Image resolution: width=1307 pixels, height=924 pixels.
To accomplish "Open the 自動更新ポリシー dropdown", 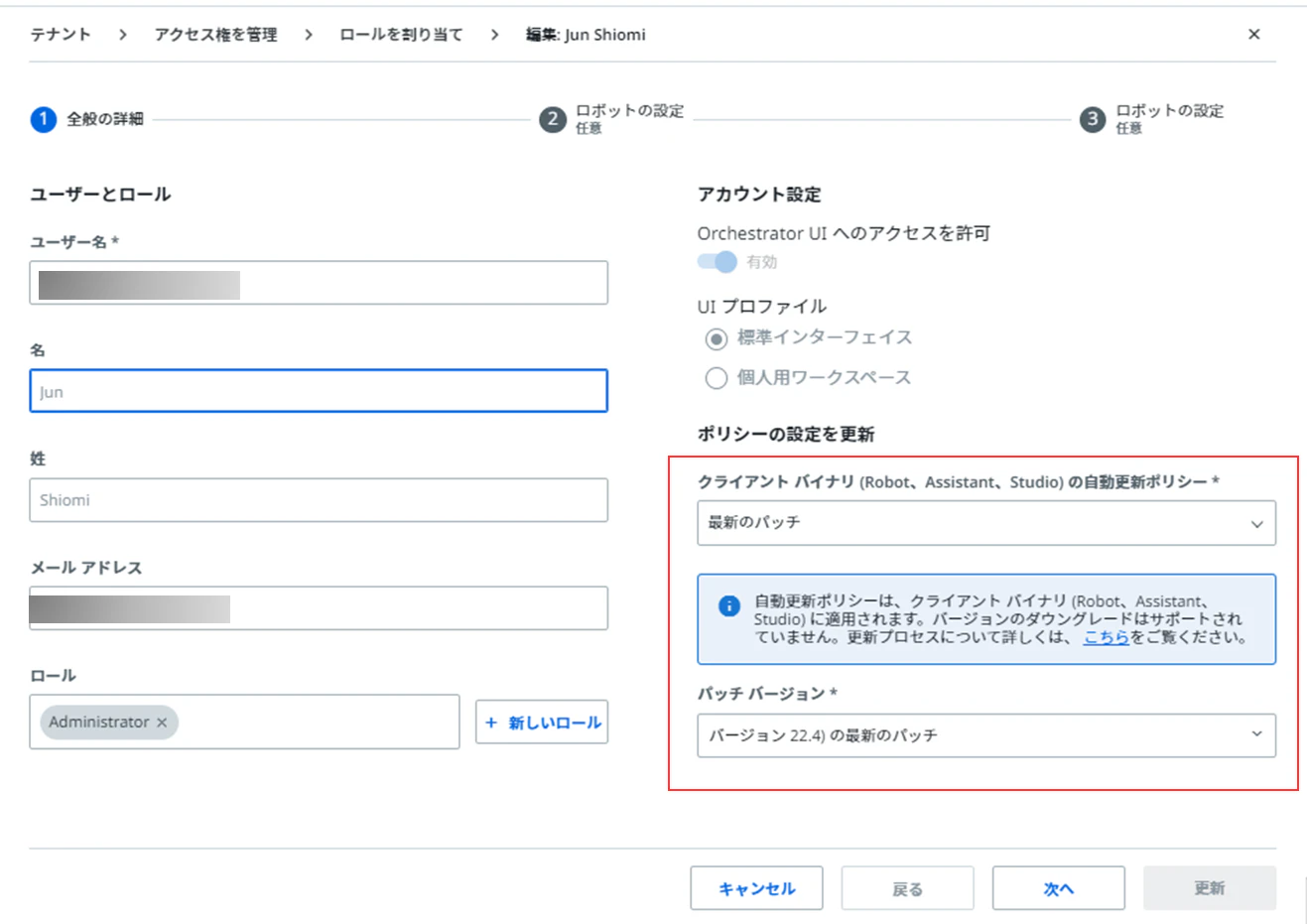I will coord(986,523).
